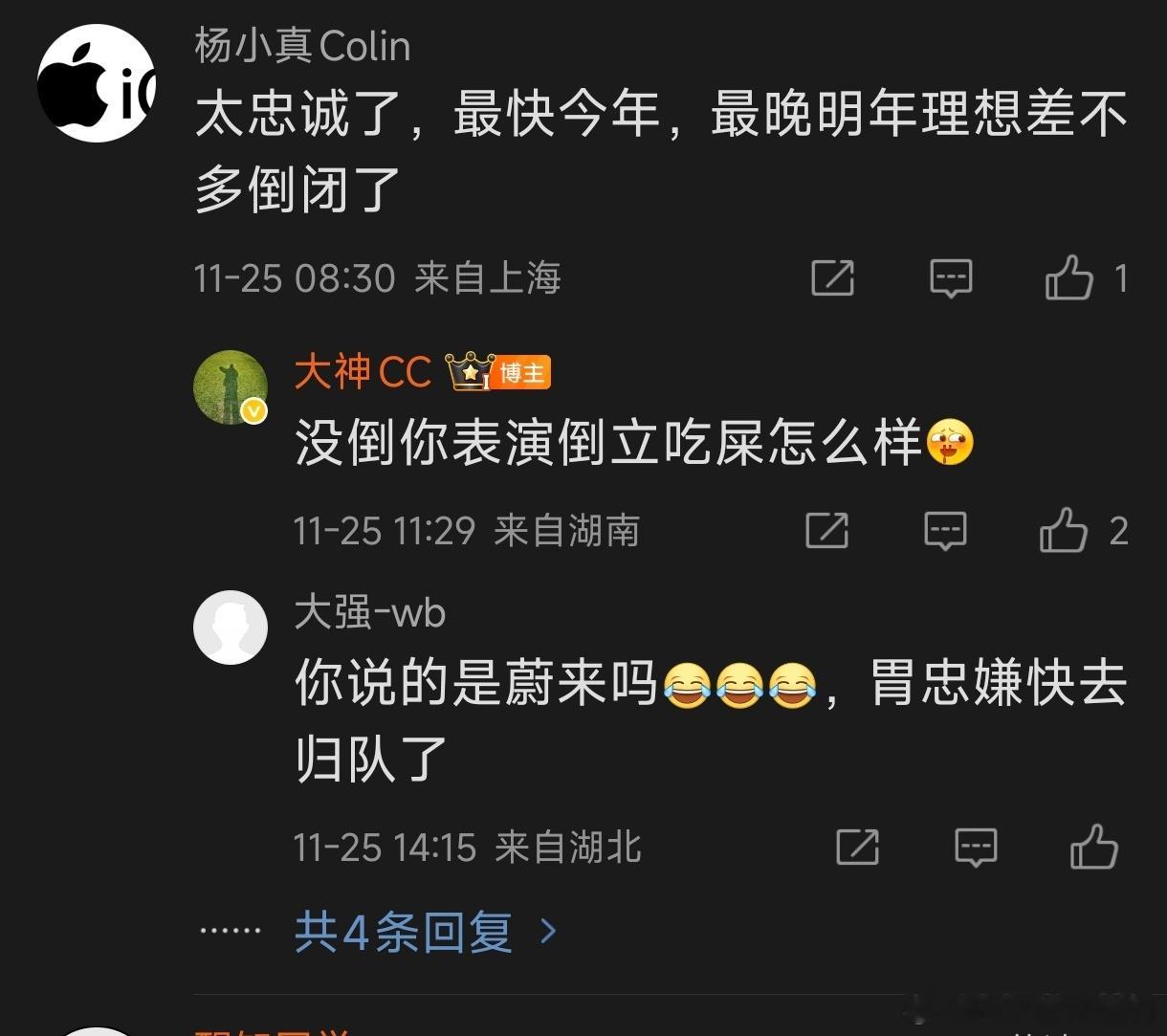Open 杨小真Colin's profile avatar
Image resolution: width=1167 pixels, height=1036 pixels.
97,83
